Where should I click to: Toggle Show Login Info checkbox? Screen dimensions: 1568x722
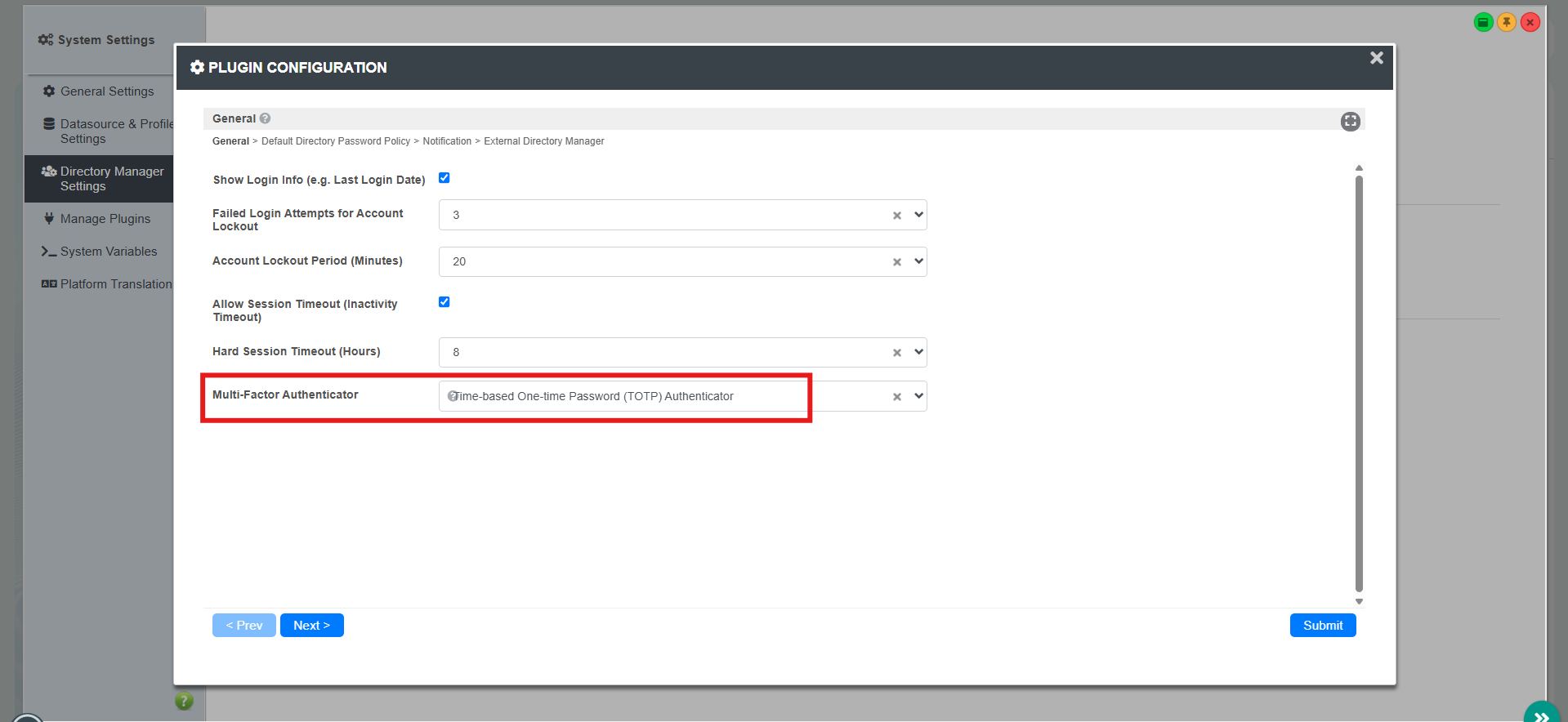pyautogui.click(x=444, y=178)
